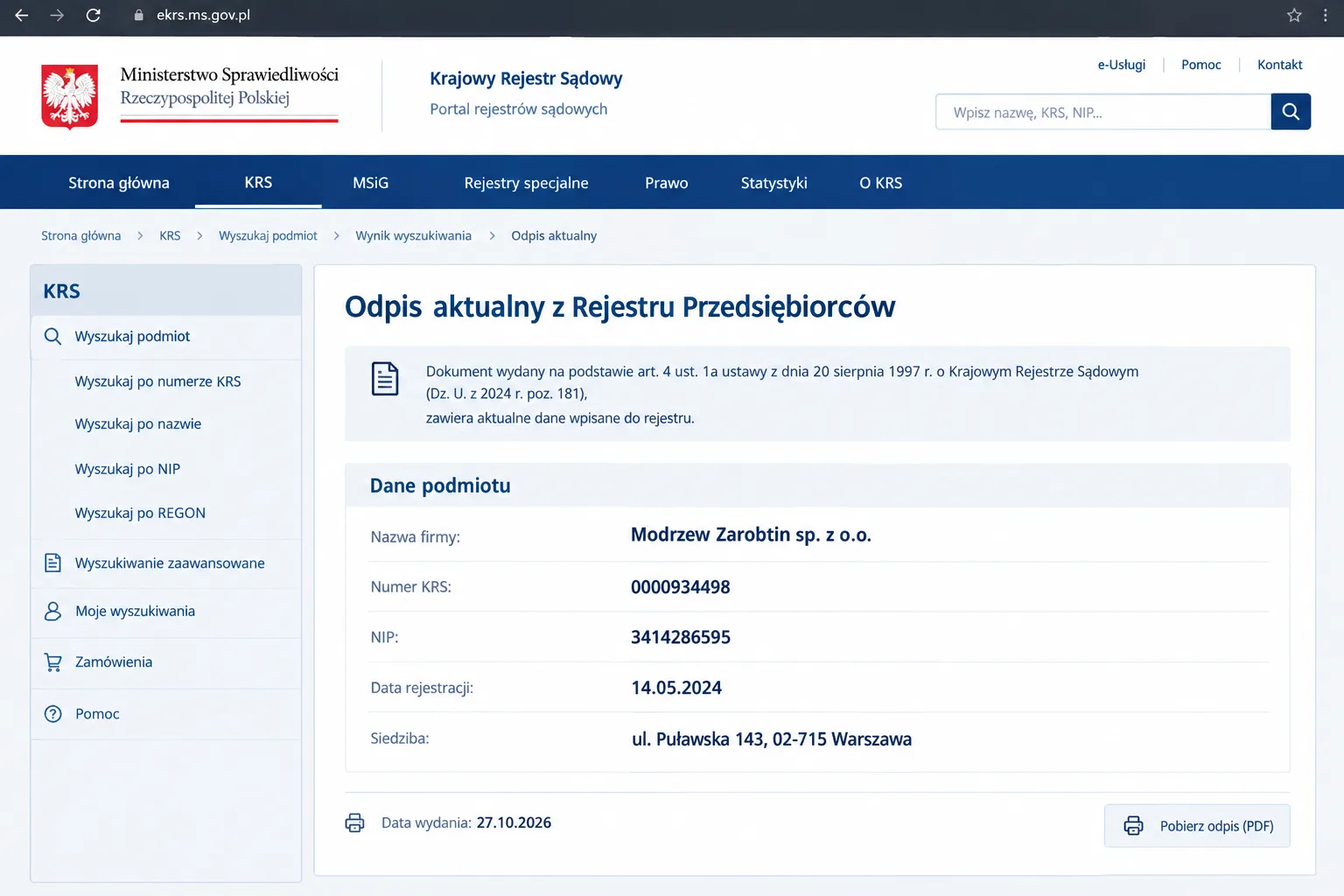The width and height of the screenshot is (1344, 896).
Task: Click magnifier icon beside Wyszukaj podmiot
Action: coord(52,336)
